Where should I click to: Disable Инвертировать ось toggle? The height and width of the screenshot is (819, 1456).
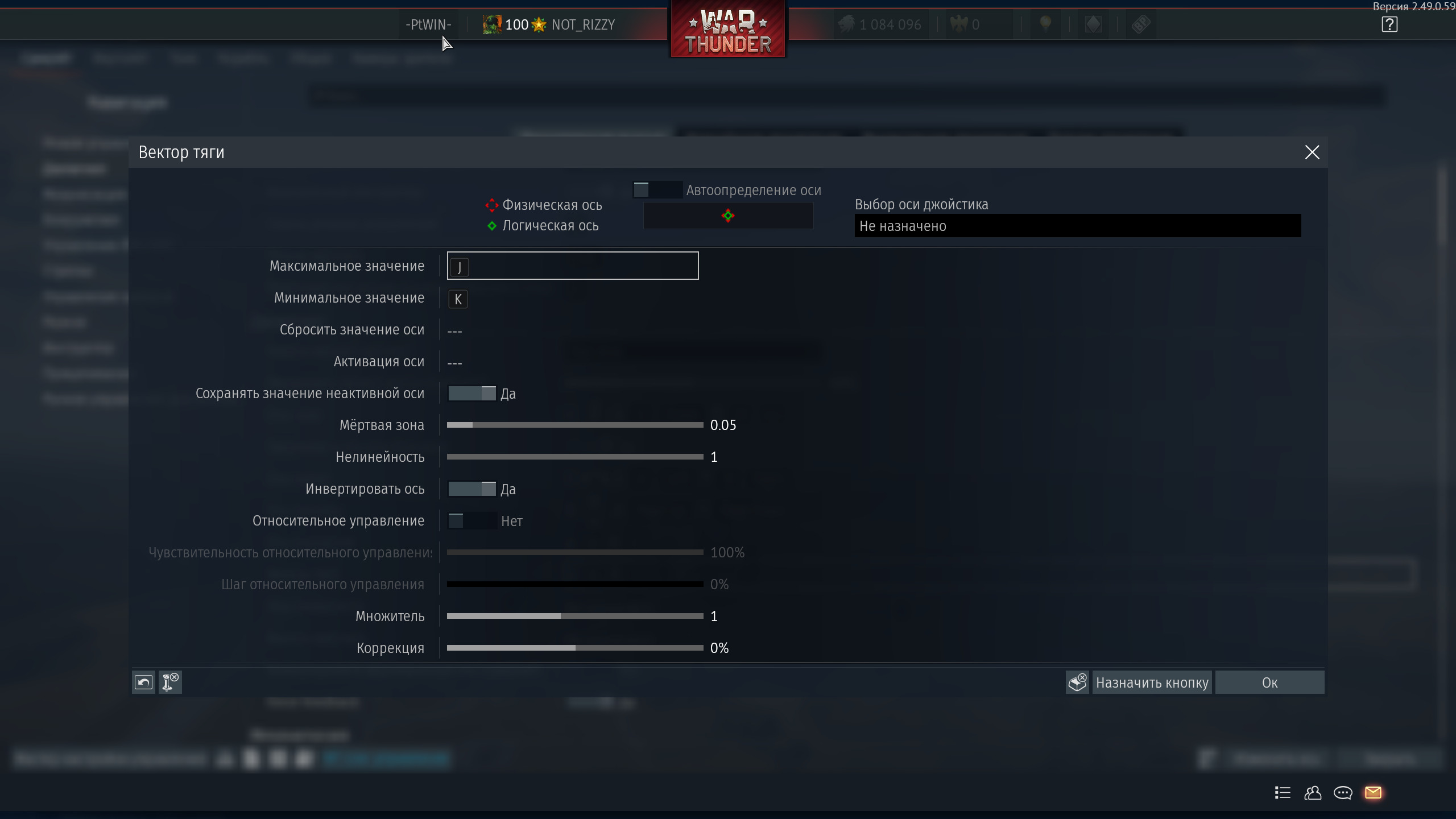point(472,489)
